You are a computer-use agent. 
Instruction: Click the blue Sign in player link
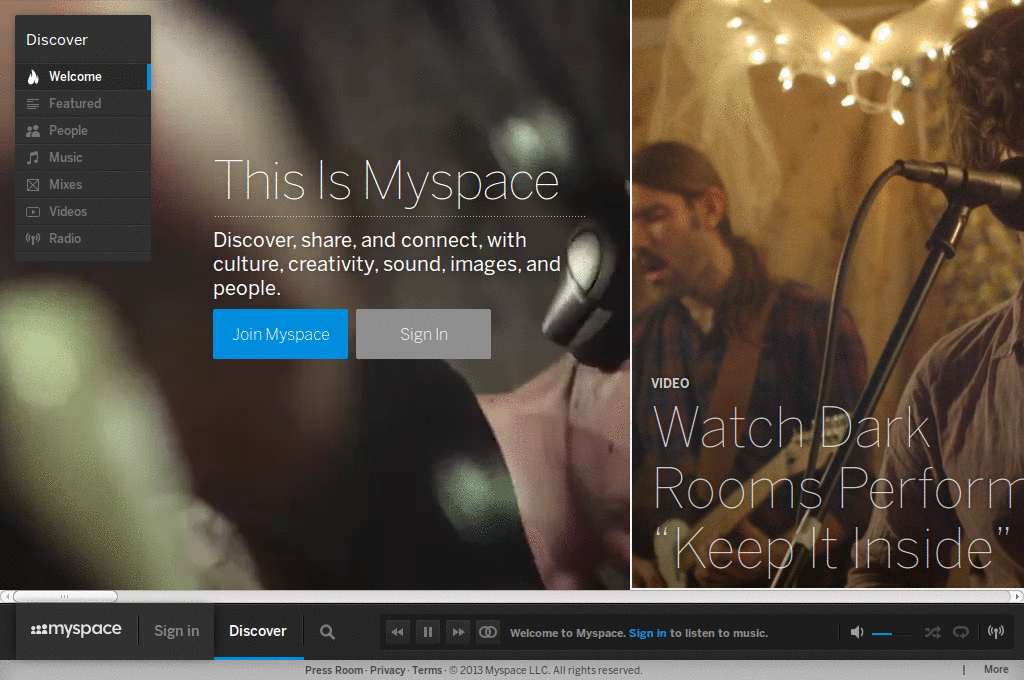point(648,633)
